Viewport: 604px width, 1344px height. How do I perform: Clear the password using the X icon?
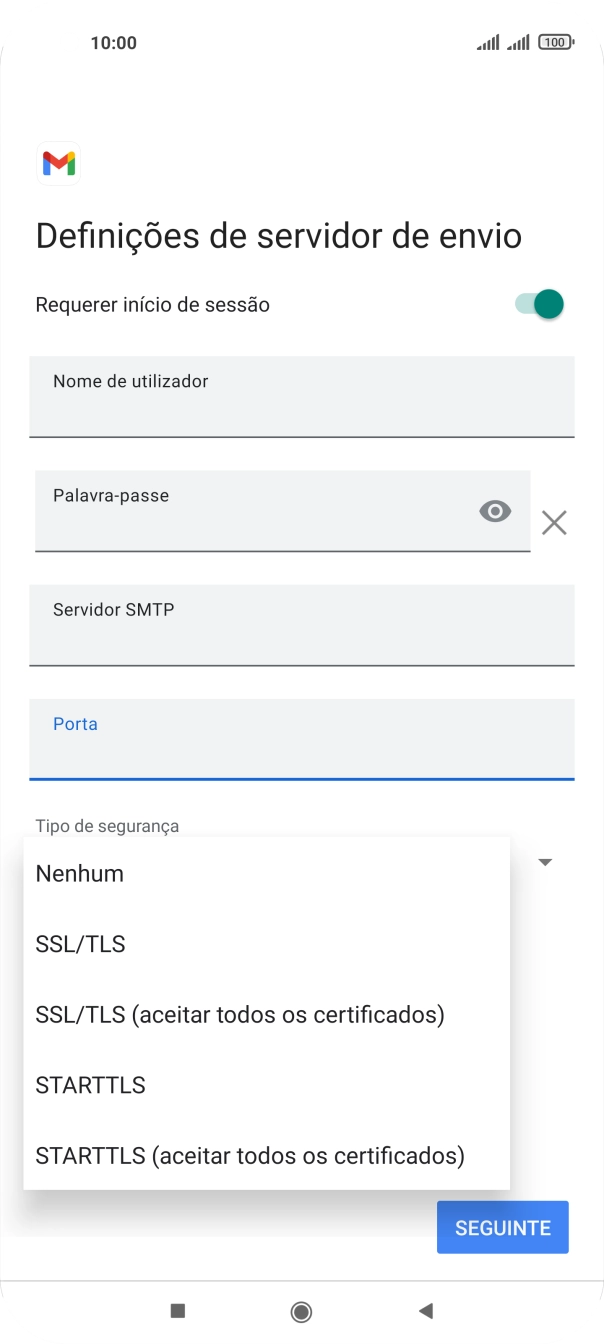coord(554,521)
